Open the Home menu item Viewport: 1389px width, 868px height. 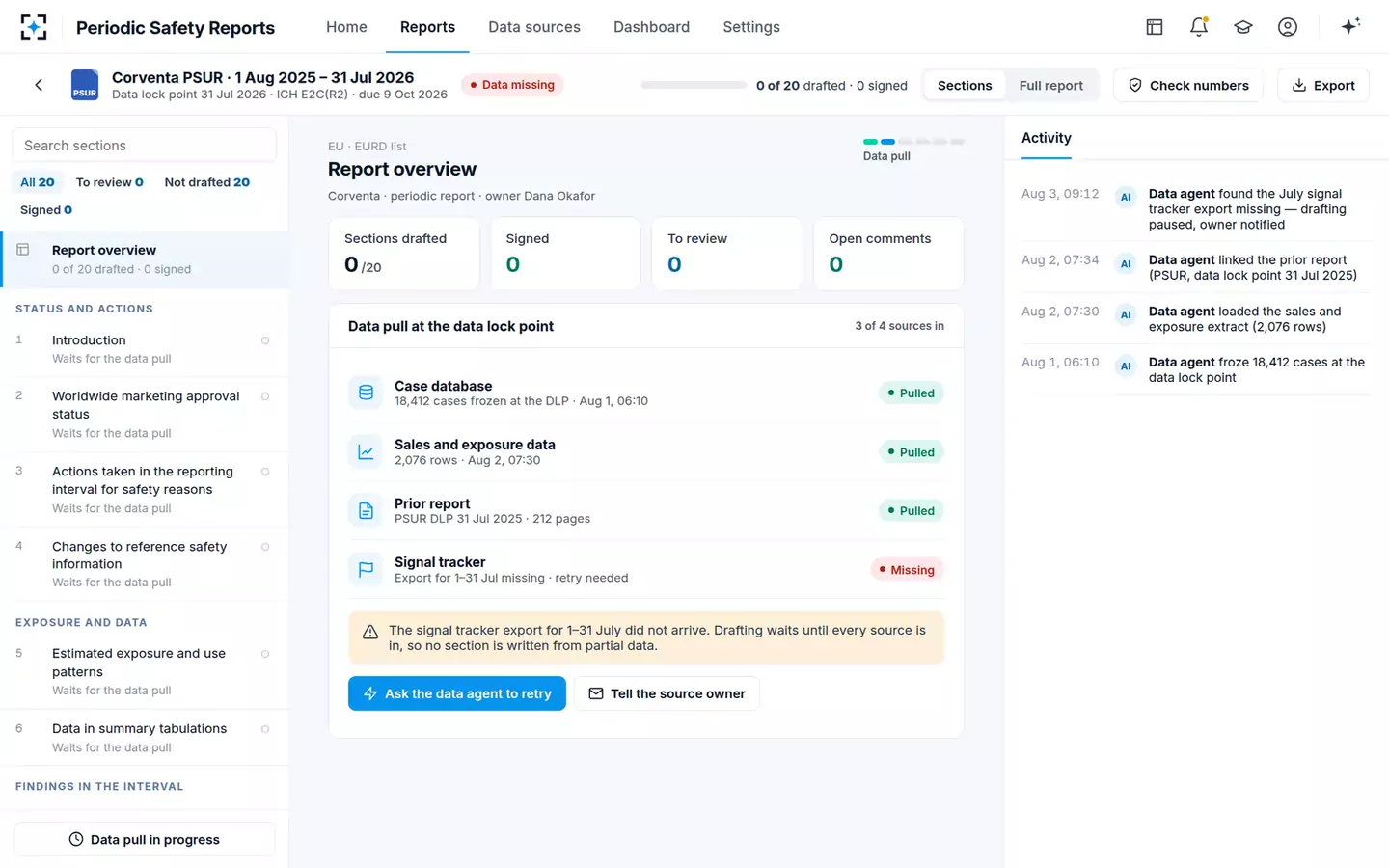(346, 27)
